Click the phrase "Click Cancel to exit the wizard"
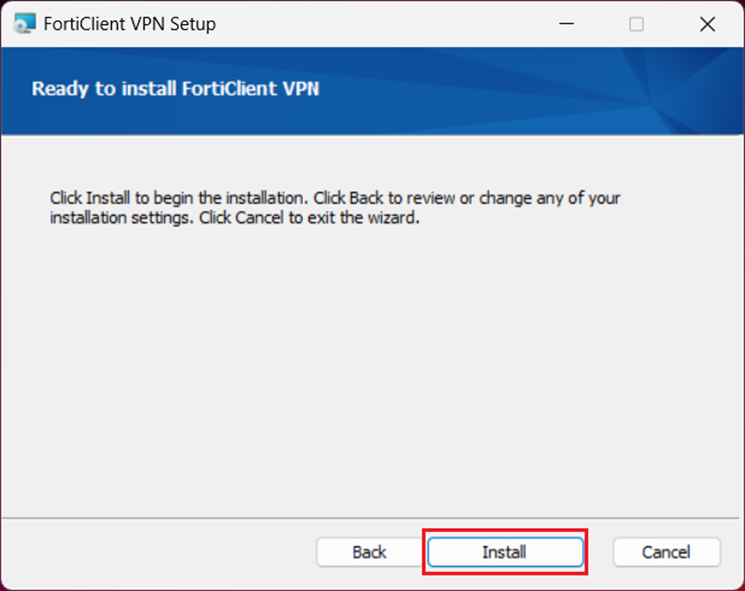Screen dimensions: 745x591 click(308, 217)
